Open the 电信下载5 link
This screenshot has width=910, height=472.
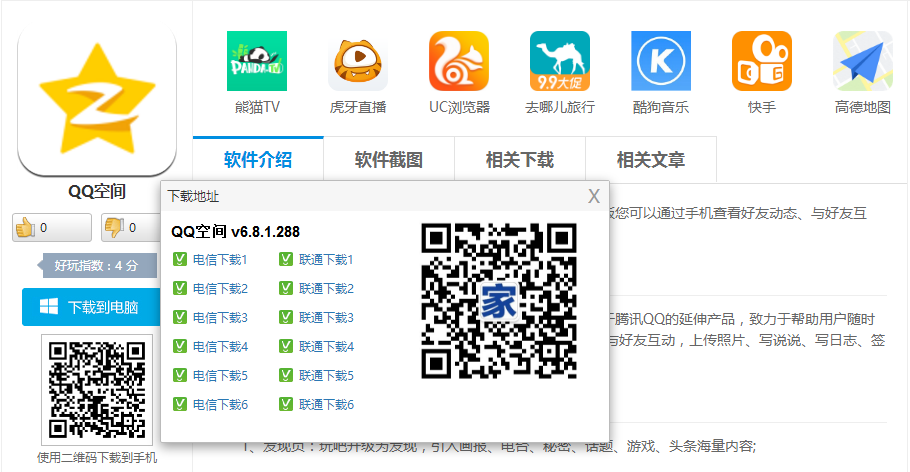tap(220, 376)
